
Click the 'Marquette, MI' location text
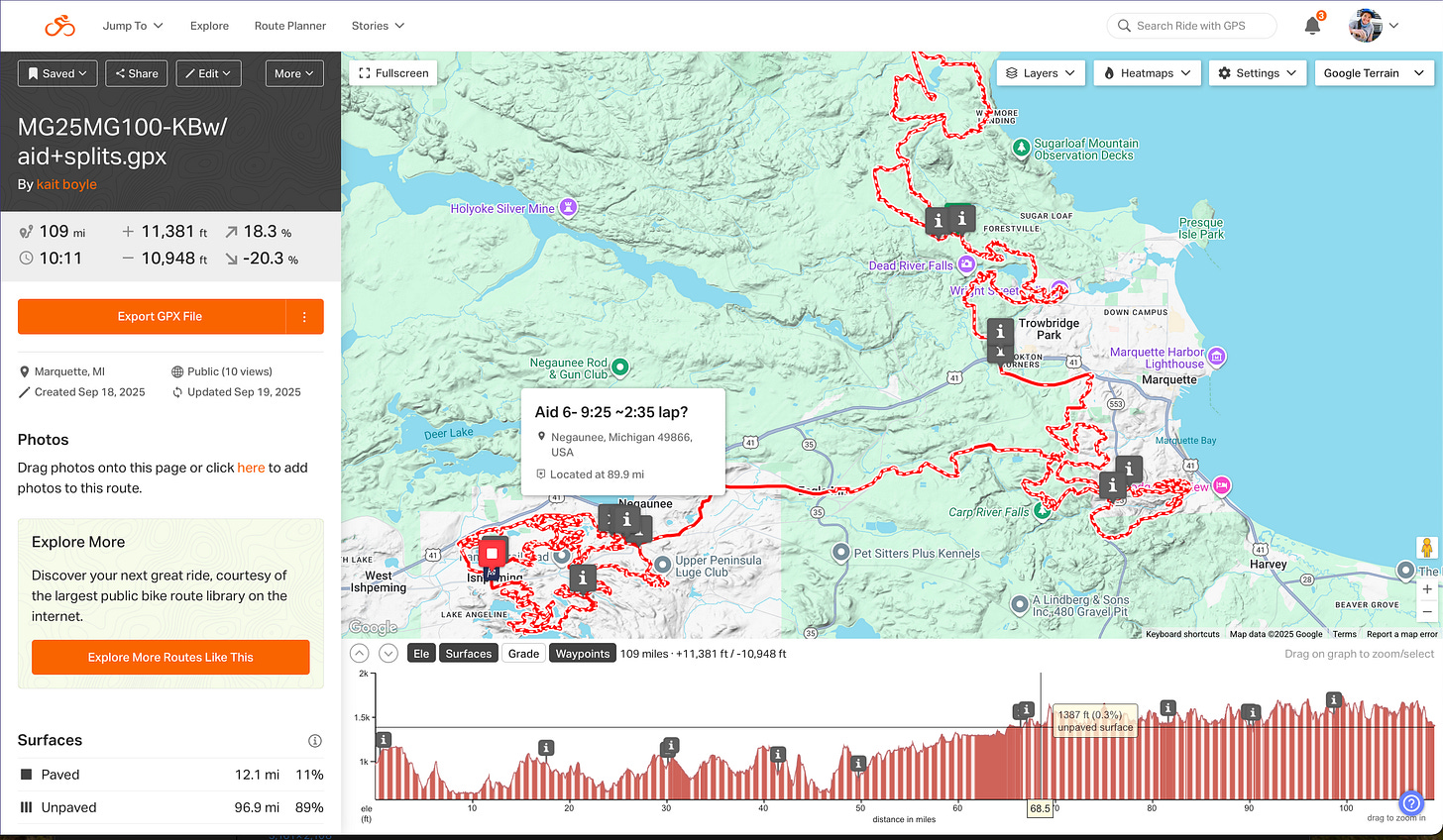(69, 371)
